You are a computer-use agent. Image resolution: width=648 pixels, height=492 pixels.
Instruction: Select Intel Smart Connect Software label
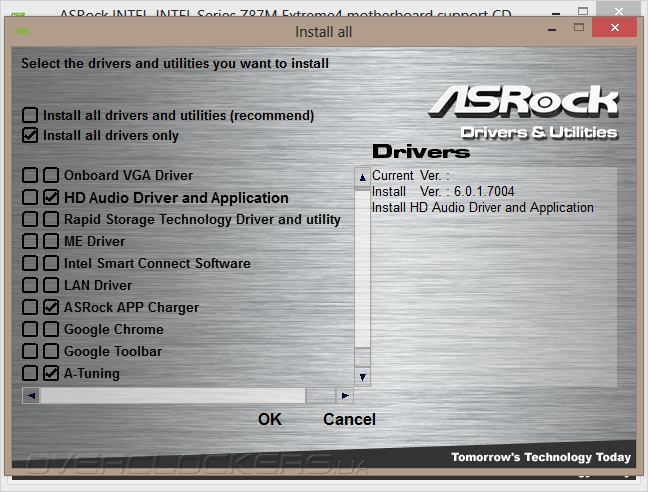click(157, 263)
